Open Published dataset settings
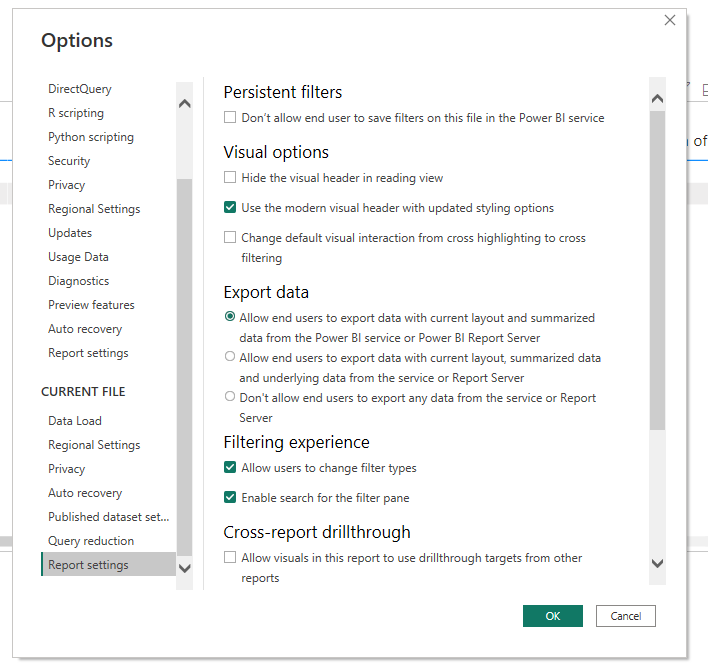The width and height of the screenshot is (708, 672). [108, 517]
